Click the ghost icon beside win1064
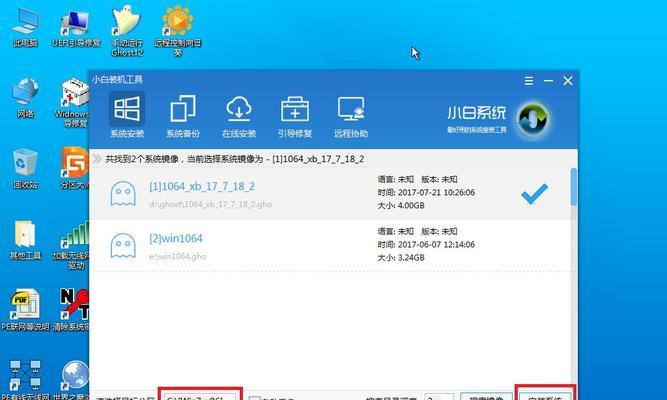This screenshot has width=667, height=400. point(123,246)
